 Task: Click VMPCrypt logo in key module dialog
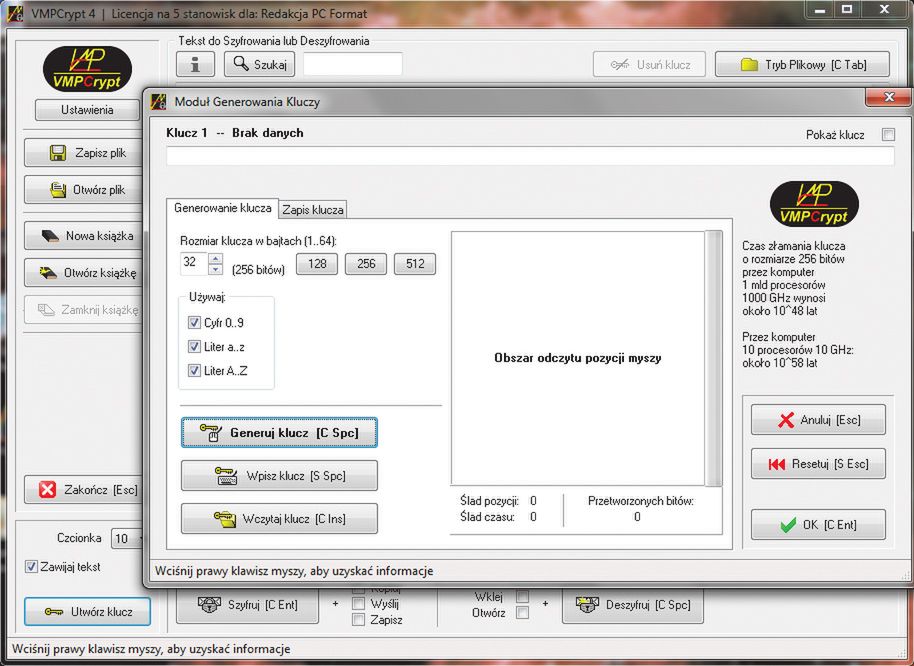click(814, 205)
